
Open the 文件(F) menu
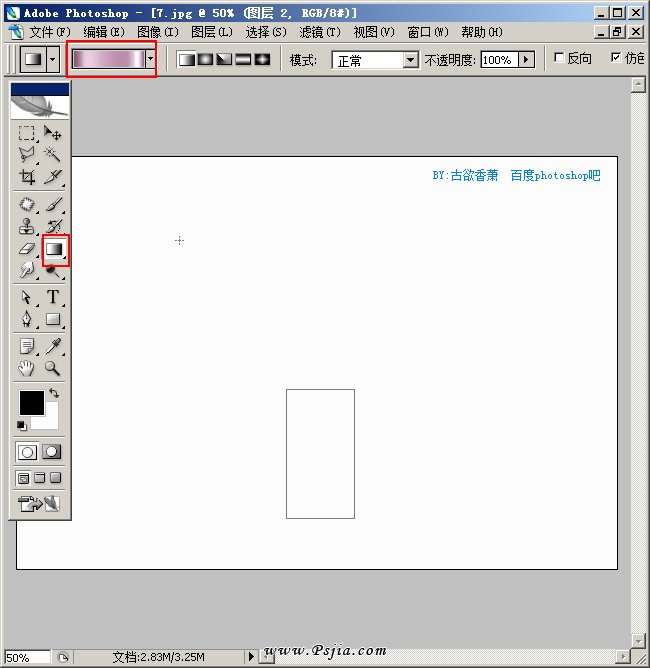click(49, 32)
